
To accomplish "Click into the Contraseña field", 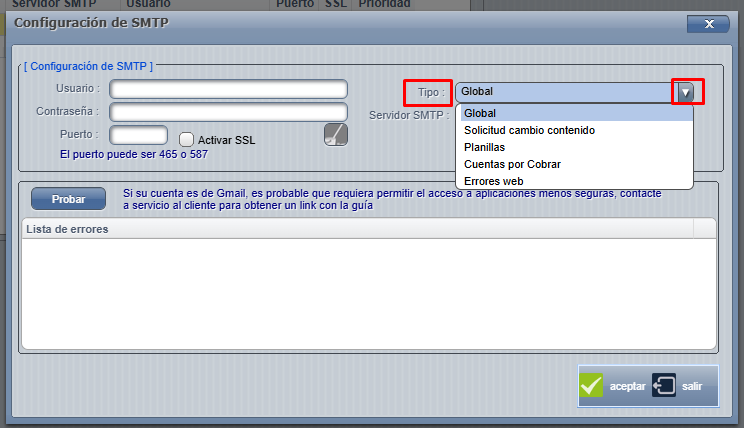I will pyautogui.click(x=228, y=111).
